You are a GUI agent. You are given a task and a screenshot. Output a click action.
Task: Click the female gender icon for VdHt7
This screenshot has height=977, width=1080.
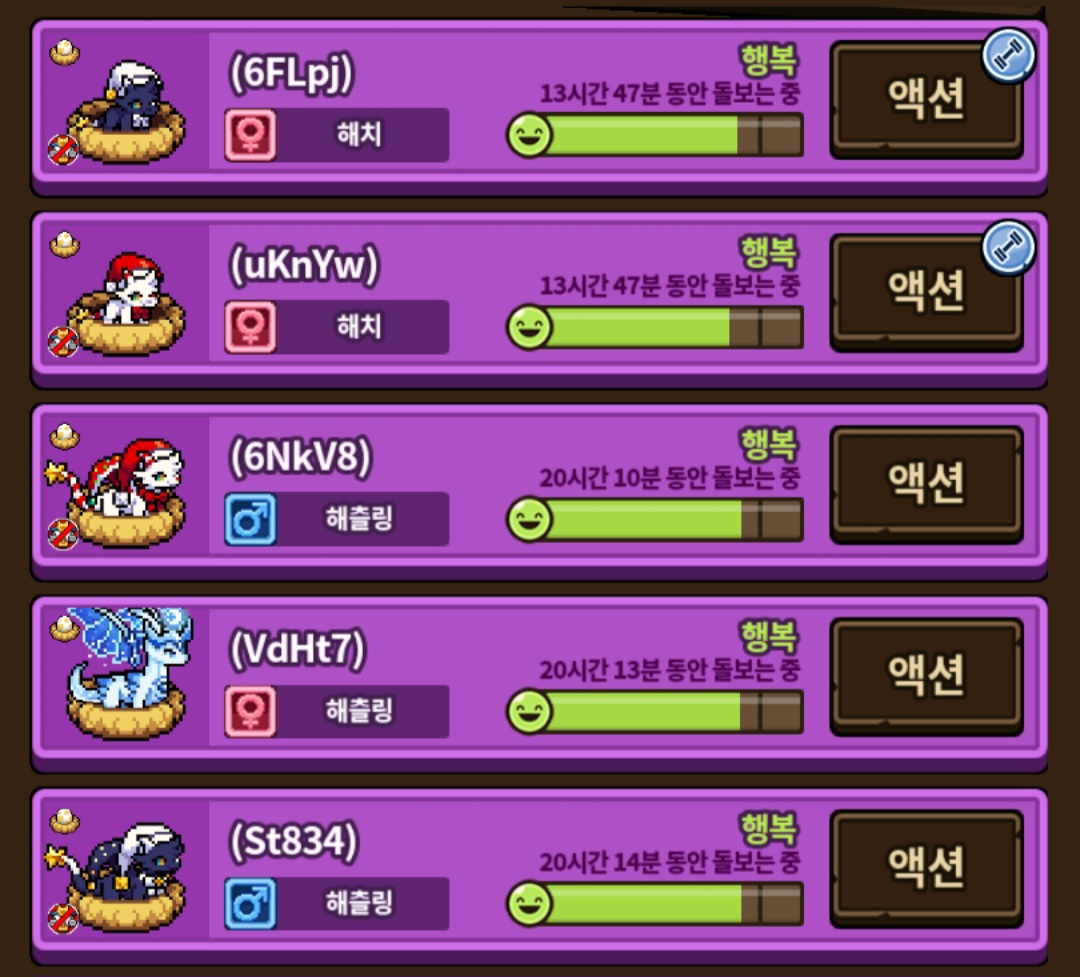pyautogui.click(x=250, y=712)
